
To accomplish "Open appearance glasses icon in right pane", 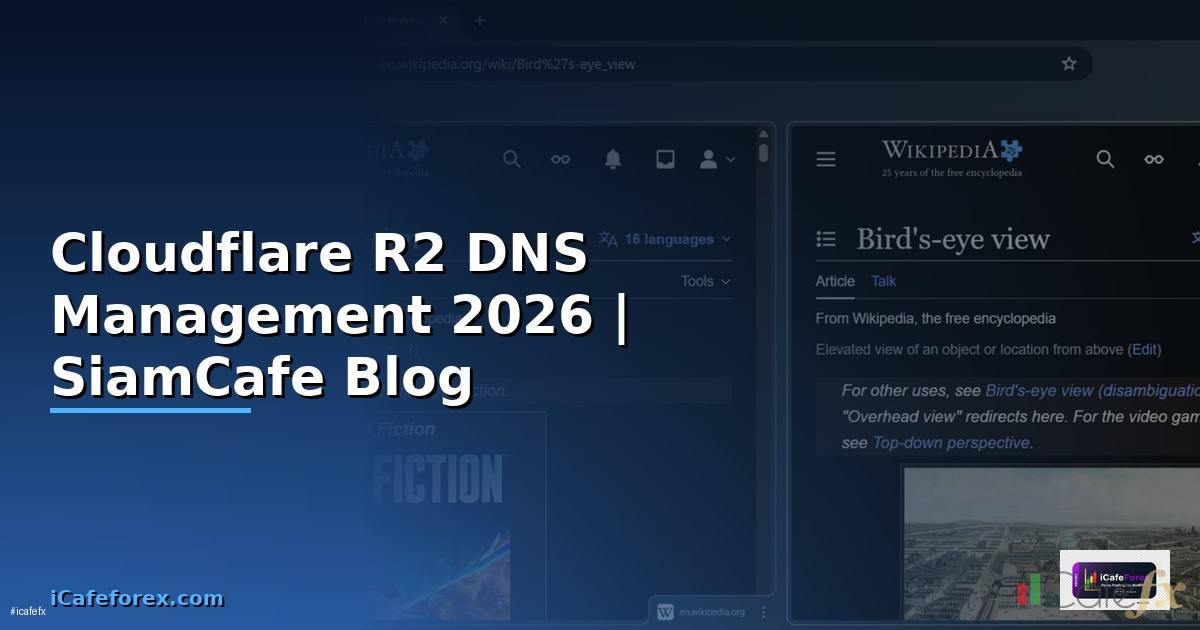I will pos(1154,159).
